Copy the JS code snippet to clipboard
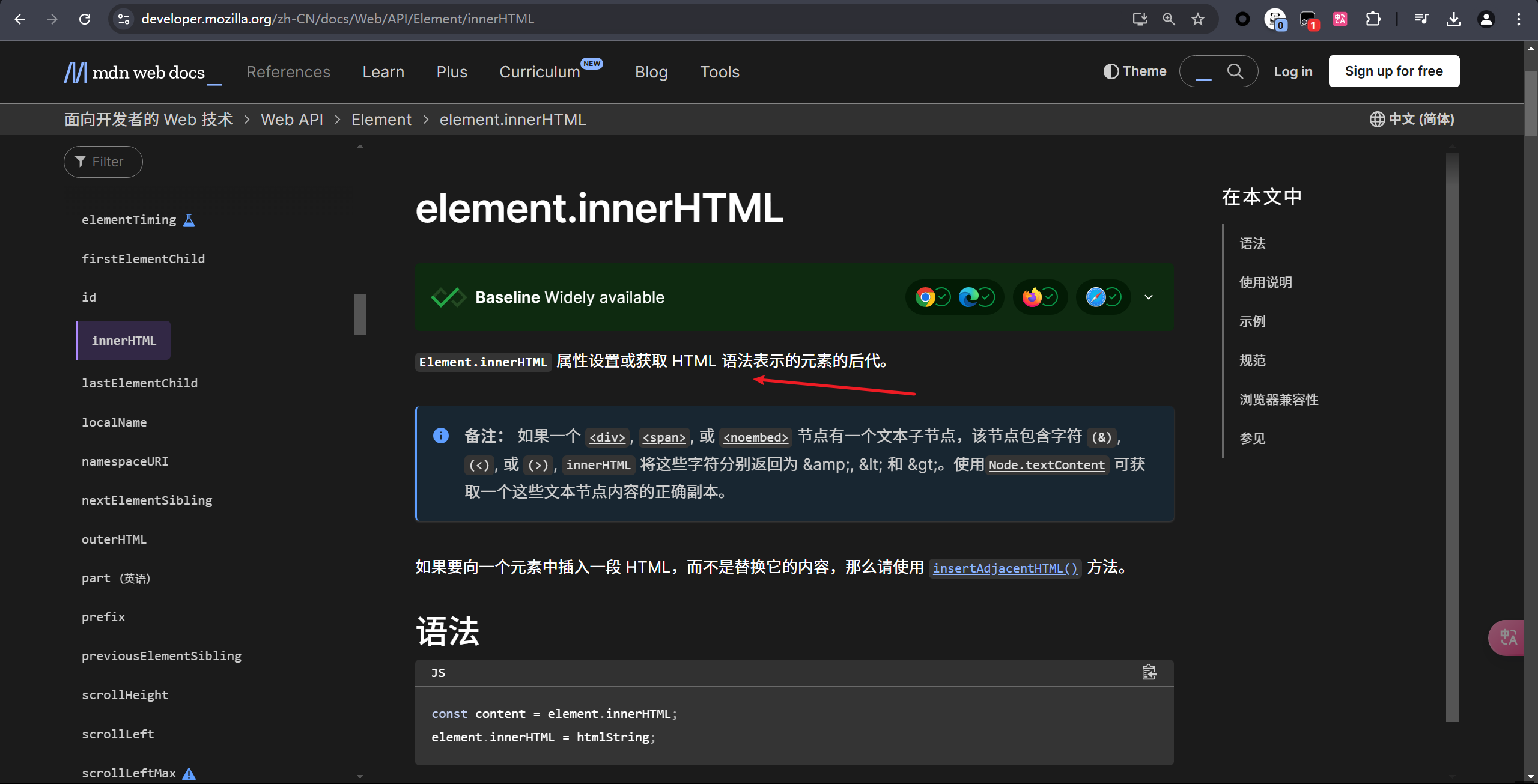Image resolution: width=1538 pixels, height=784 pixels. pyautogui.click(x=1149, y=672)
